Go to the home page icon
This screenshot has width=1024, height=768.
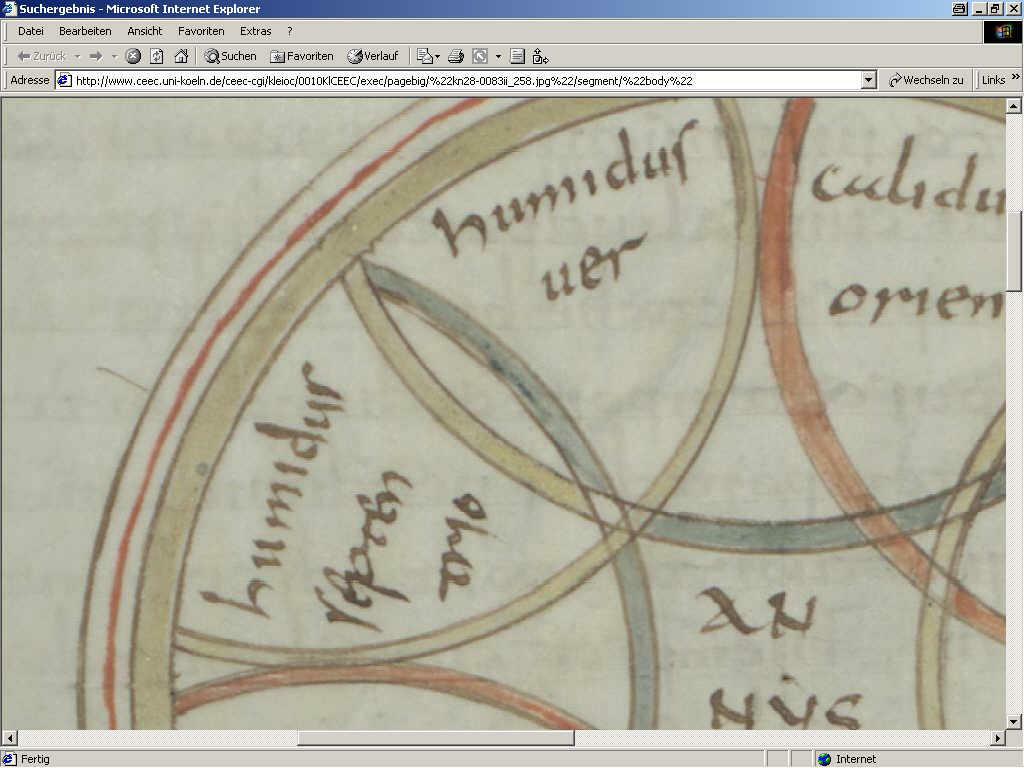(x=181, y=56)
